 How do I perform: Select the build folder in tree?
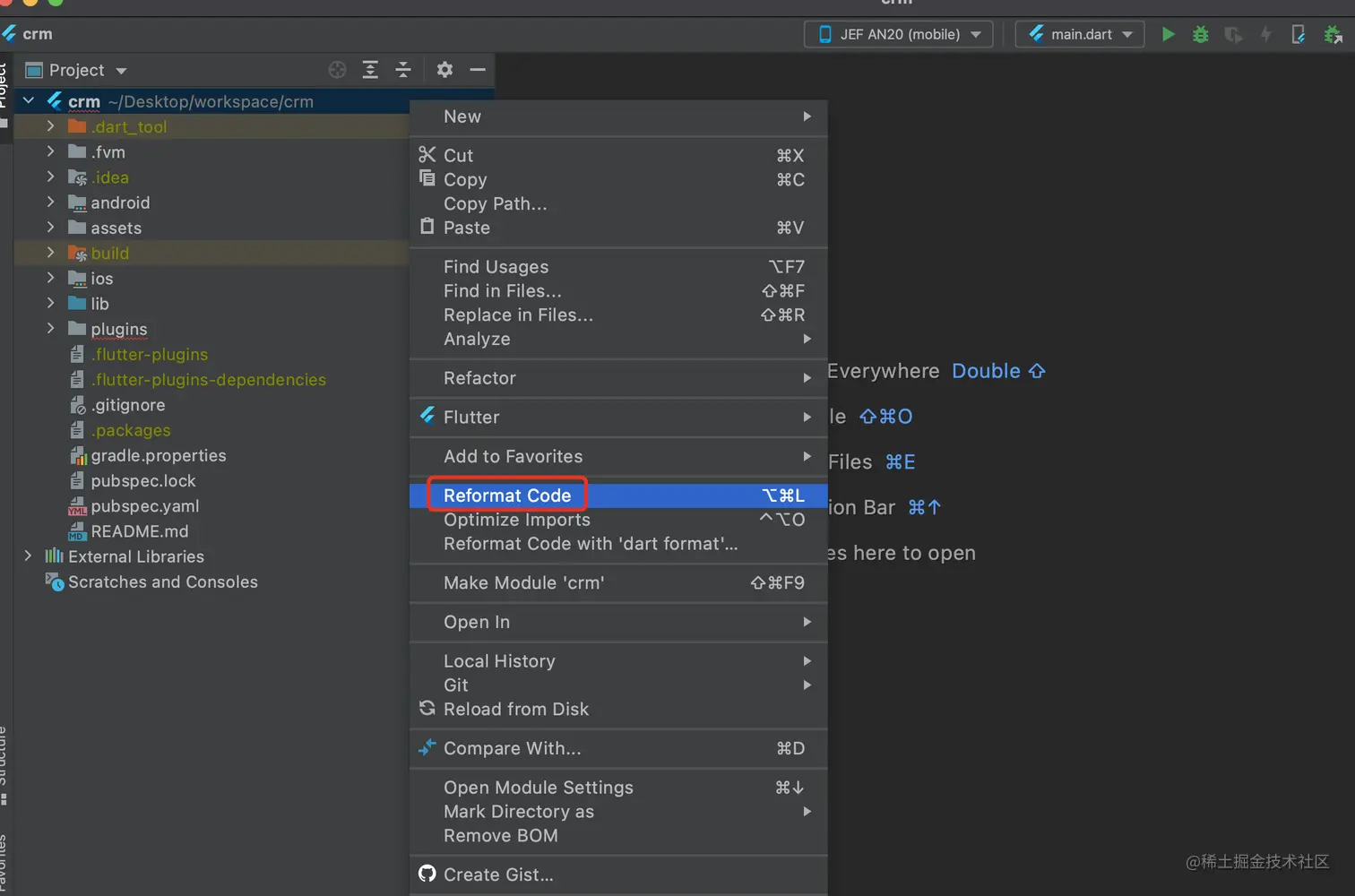109,254
